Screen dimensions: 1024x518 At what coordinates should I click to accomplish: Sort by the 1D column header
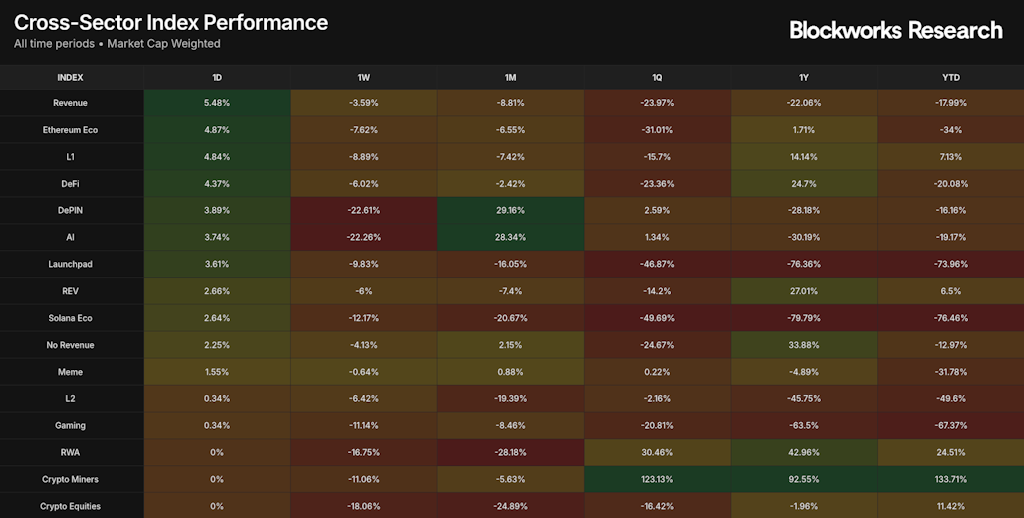217,77
